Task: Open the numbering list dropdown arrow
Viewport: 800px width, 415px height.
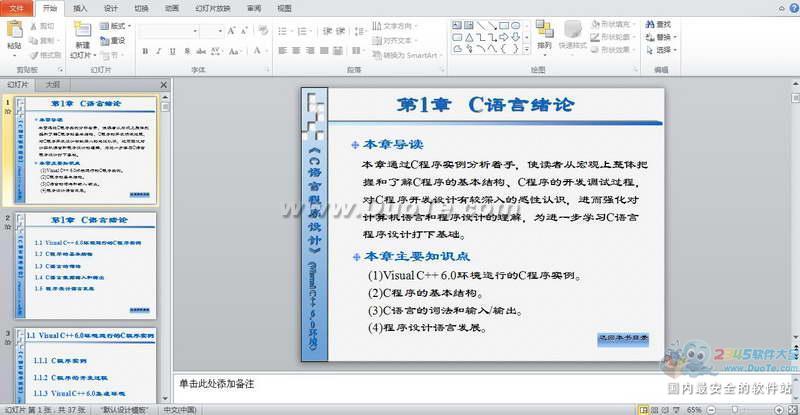Action: coord(312,32)
